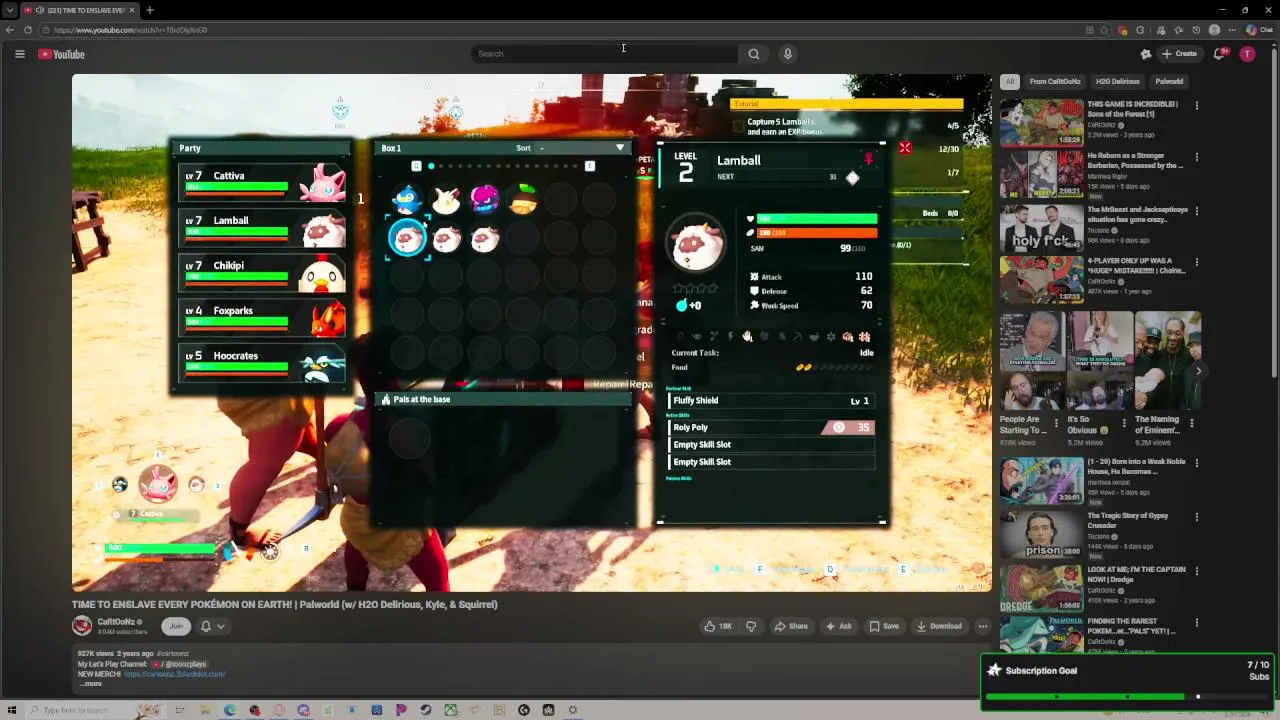Show next Shorts with arrow chevron

pos(1198,371)
